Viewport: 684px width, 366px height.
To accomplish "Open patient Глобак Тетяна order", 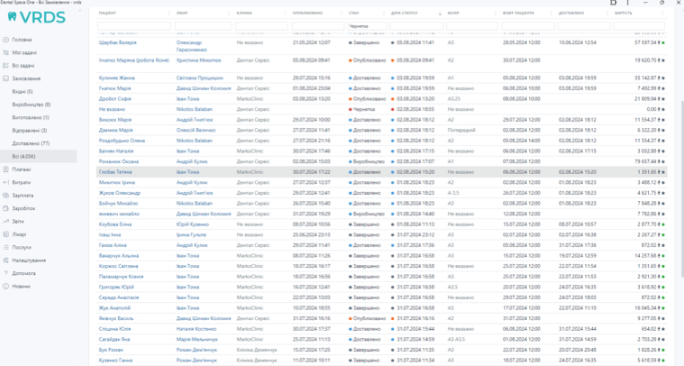I will click(x=115, y=172).
